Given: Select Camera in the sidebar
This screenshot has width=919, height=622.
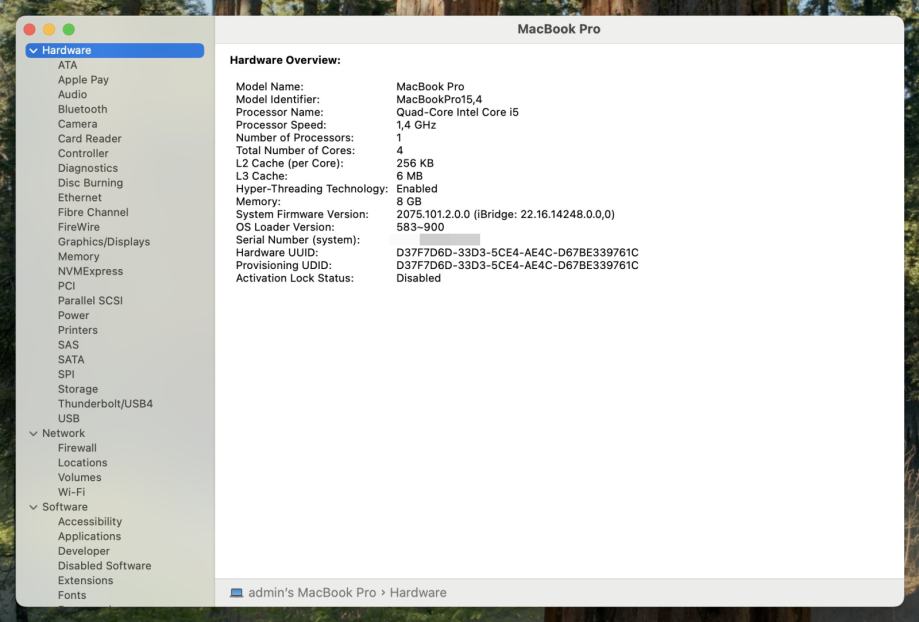Looking at the screenshot, I should (x=77, y=124).
